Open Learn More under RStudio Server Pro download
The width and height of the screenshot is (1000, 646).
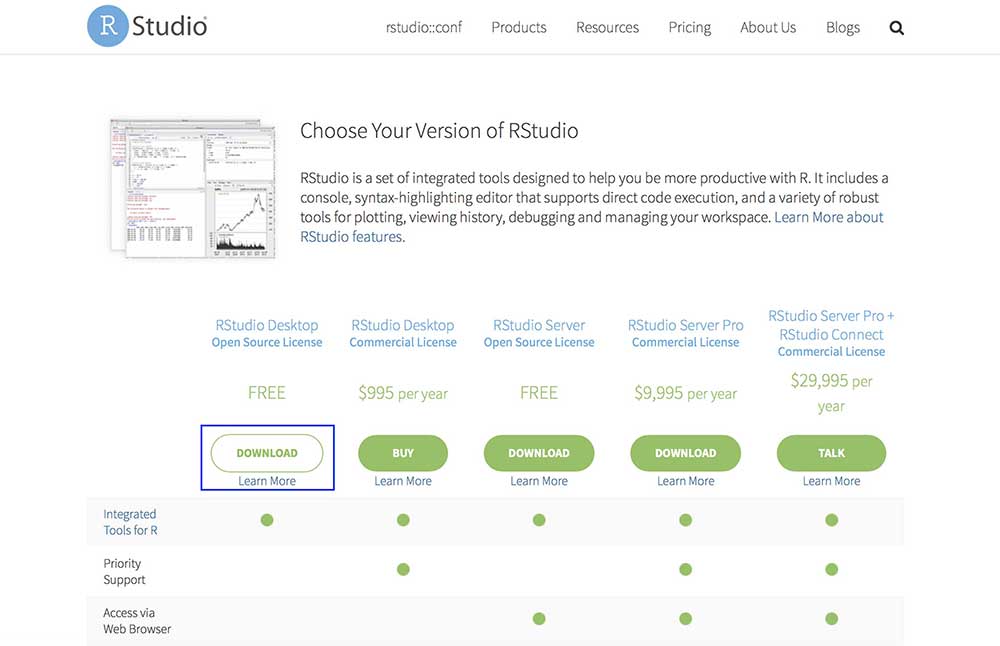(x=686, y=481)
